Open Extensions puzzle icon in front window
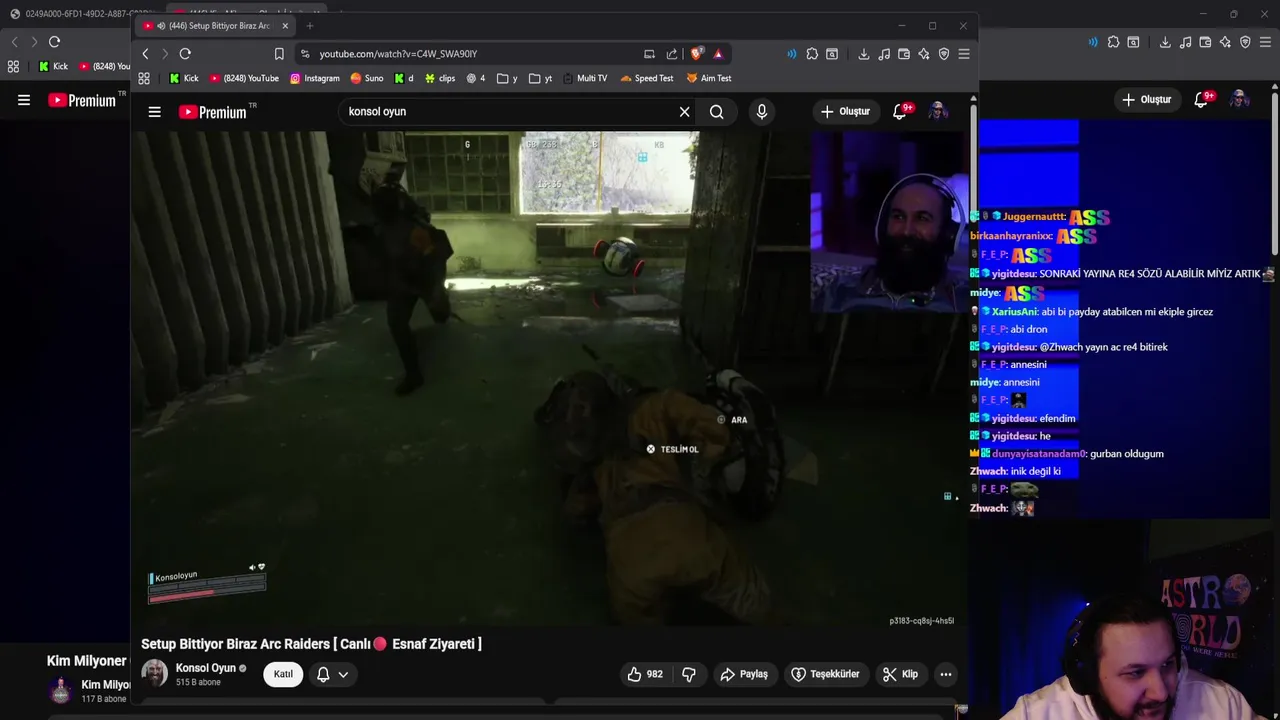1280x720 pixels. (812, 54)
